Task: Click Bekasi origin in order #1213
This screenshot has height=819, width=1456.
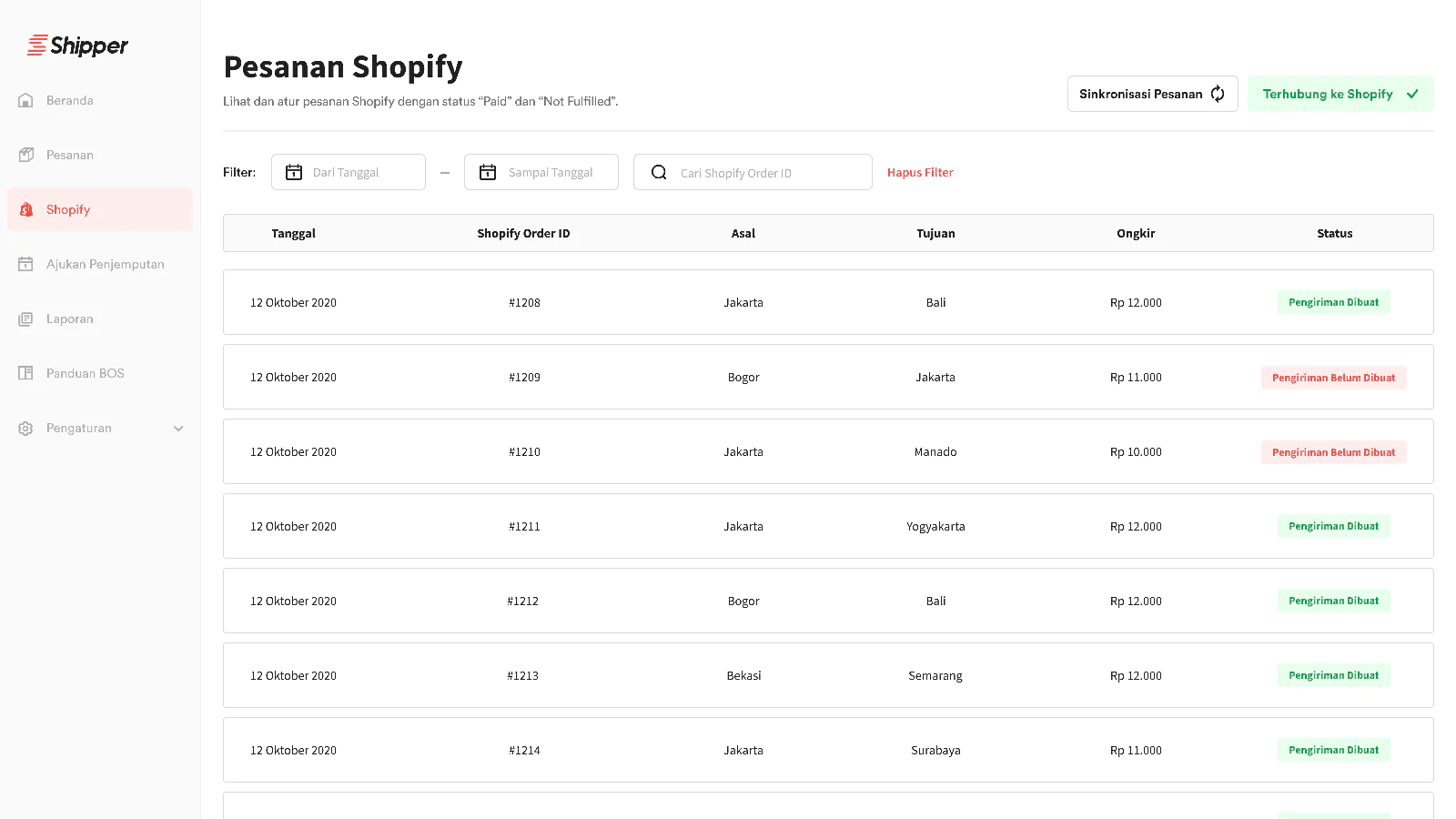Action: [743, 675]
